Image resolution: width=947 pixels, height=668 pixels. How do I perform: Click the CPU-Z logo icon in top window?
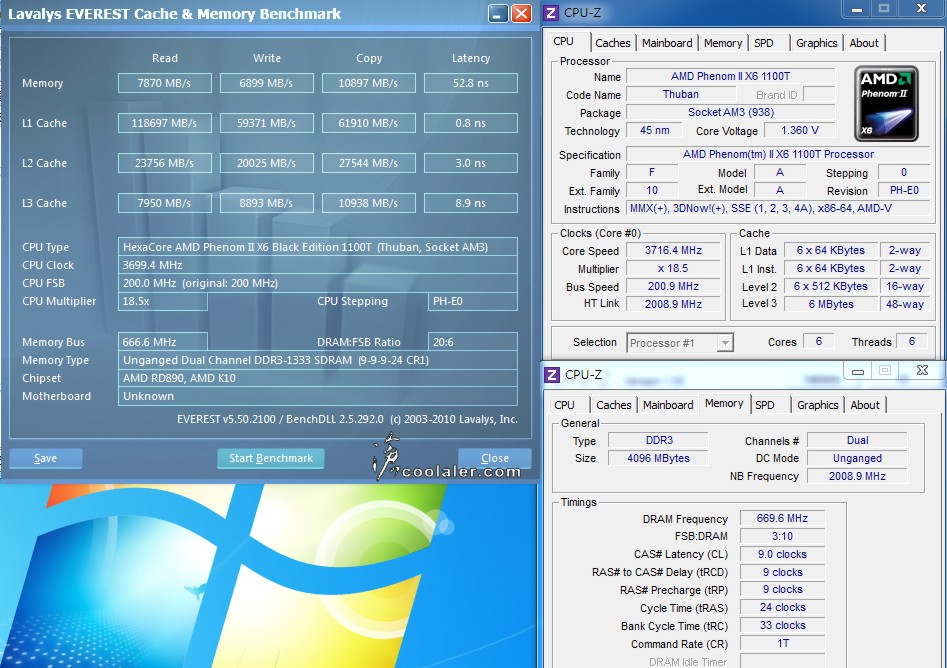coord(551,13)
